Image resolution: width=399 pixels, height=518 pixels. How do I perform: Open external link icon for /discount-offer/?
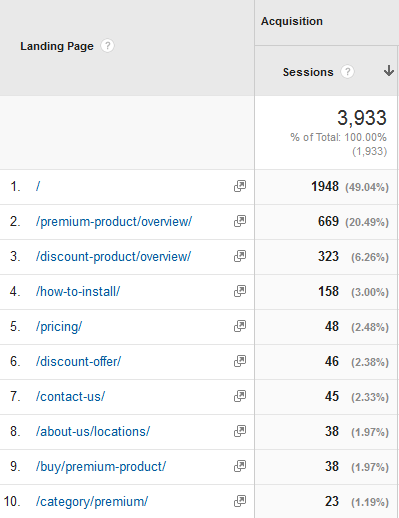tap(240, 361)
